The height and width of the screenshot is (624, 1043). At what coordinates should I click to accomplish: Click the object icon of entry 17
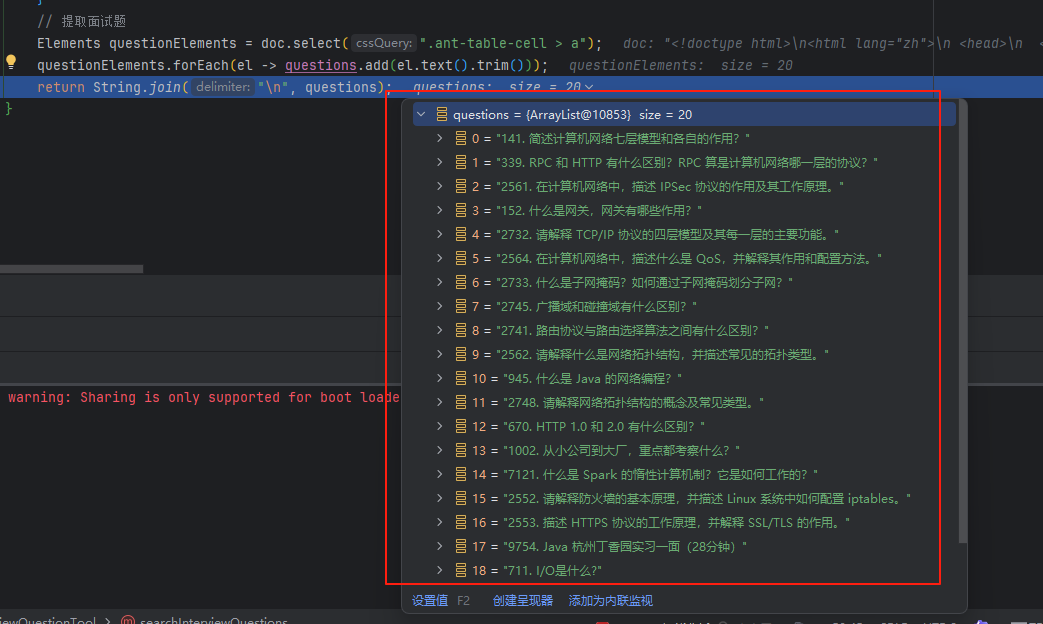click(x=460, y=546)
